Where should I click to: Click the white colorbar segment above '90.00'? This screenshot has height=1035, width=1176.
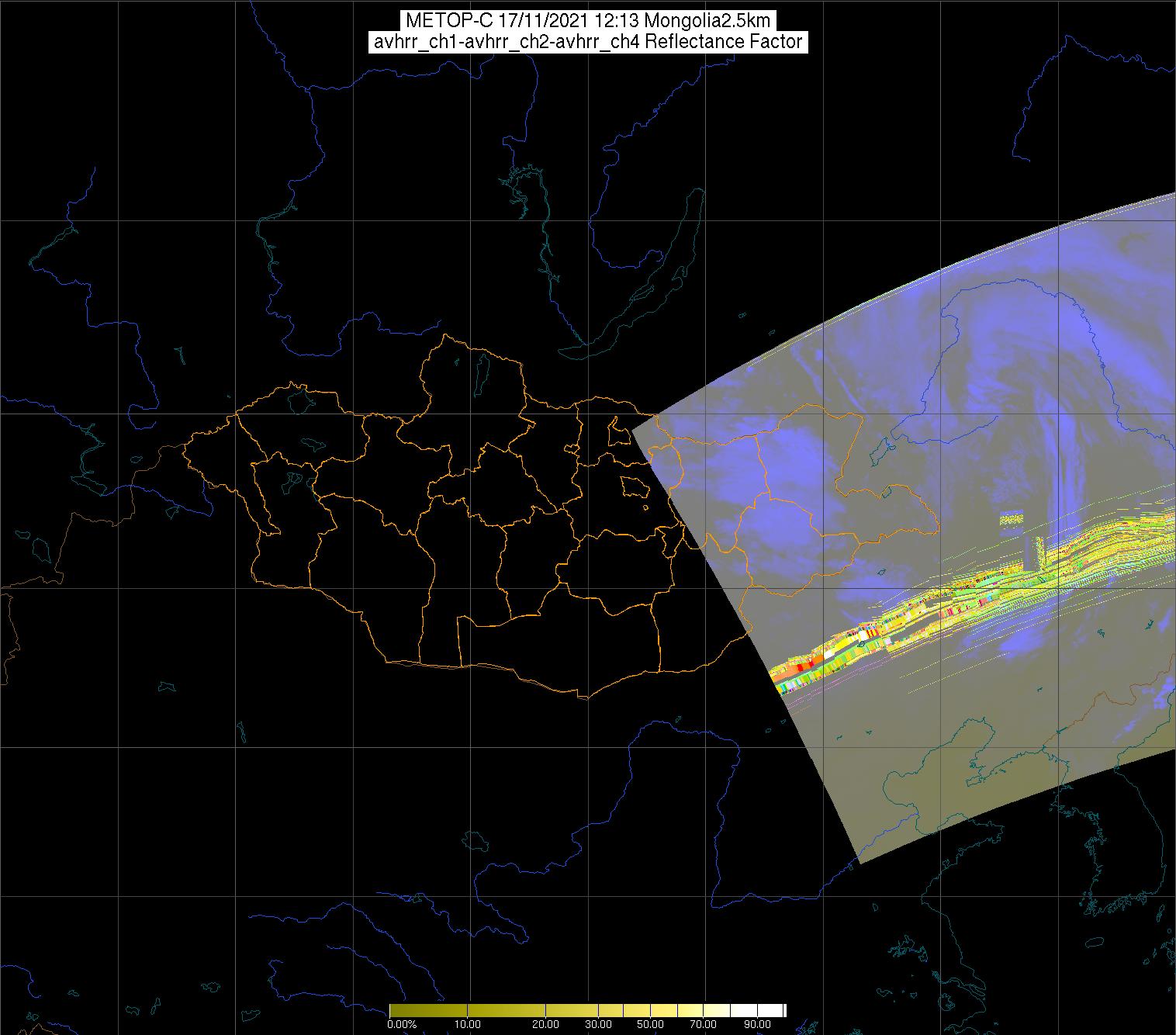click(x=770, y=1010)
